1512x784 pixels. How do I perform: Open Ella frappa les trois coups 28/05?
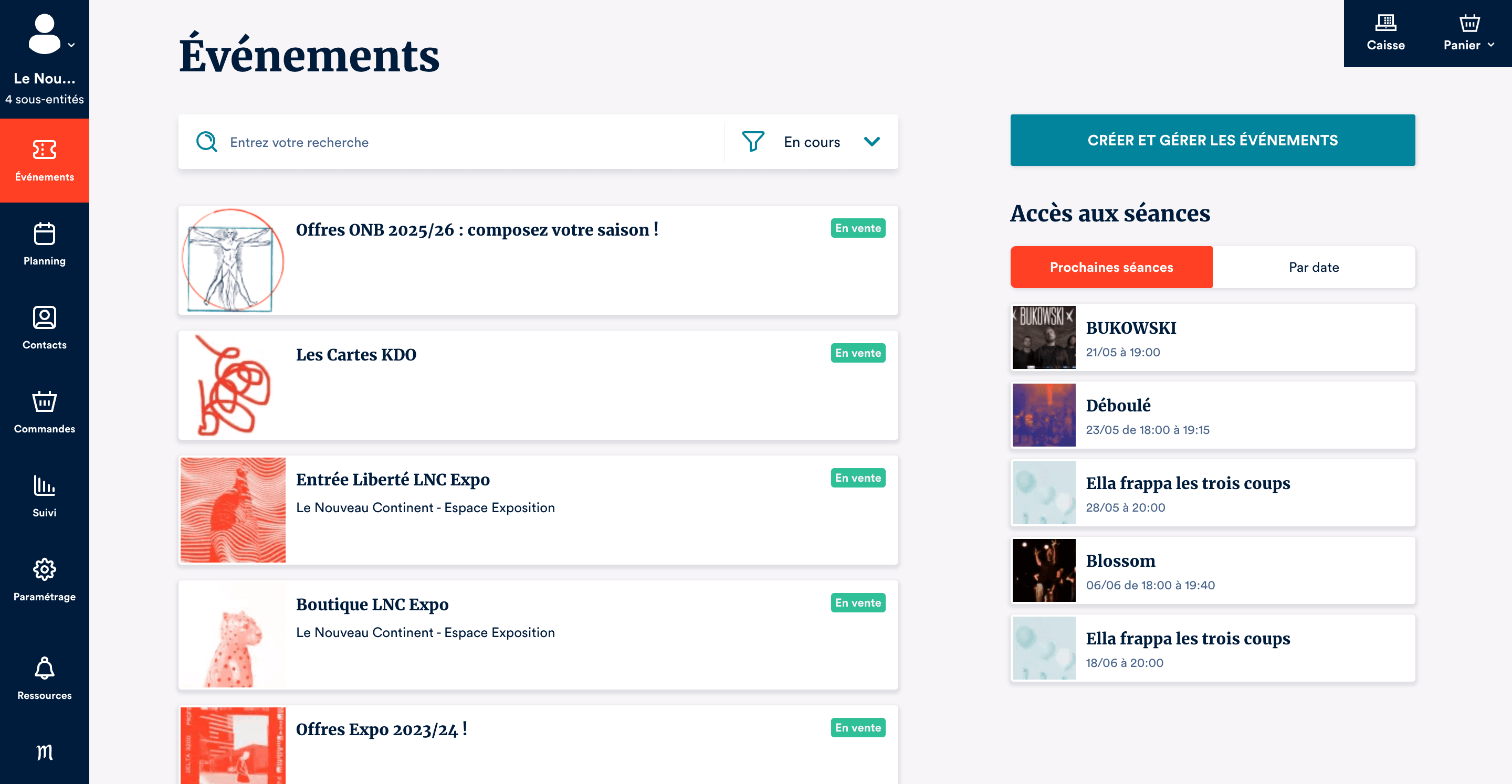(x=1213, y=493)
